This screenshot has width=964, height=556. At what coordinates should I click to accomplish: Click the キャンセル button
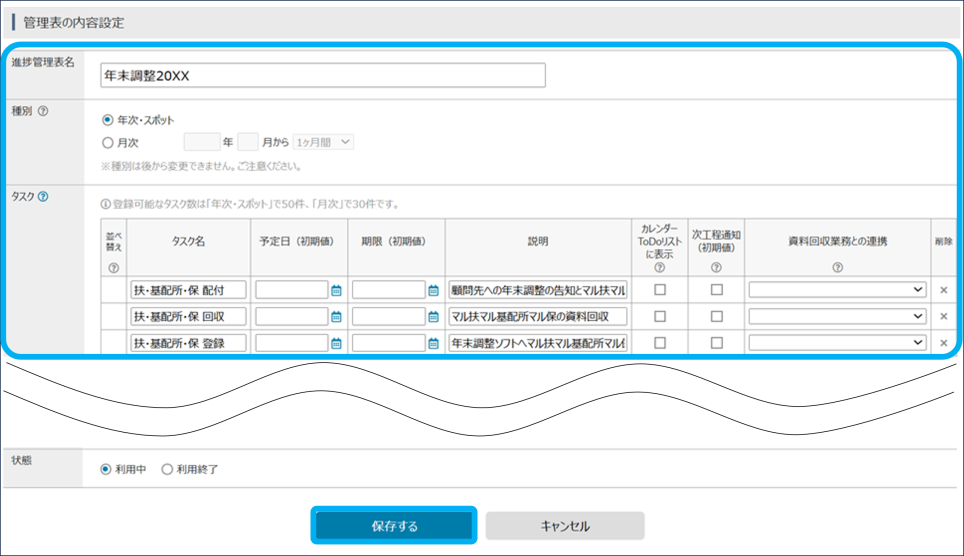click(x=565, y=526)
